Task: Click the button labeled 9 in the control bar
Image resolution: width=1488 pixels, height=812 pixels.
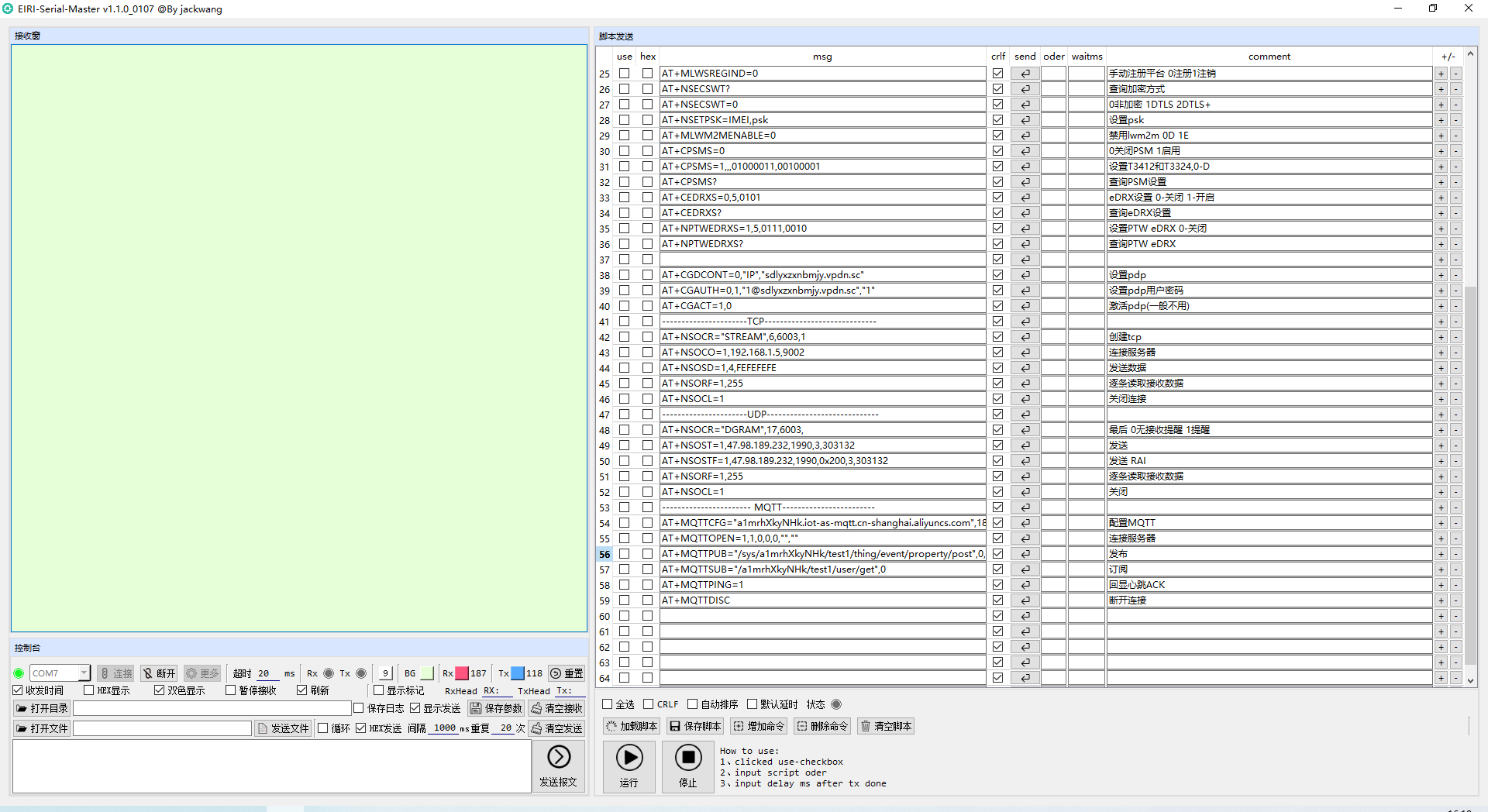Action: [x=384, y=673]
